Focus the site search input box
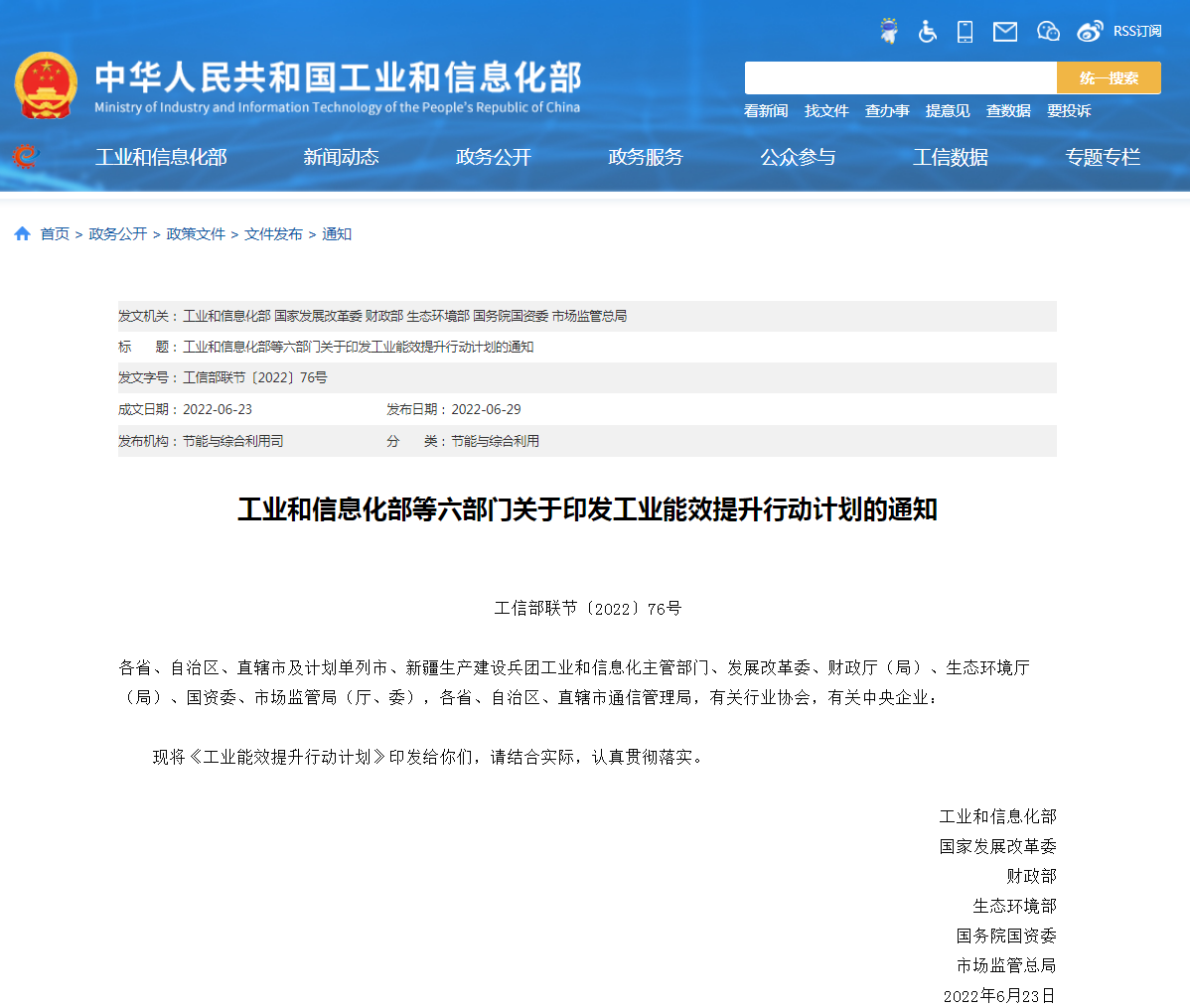 (900, 78)
